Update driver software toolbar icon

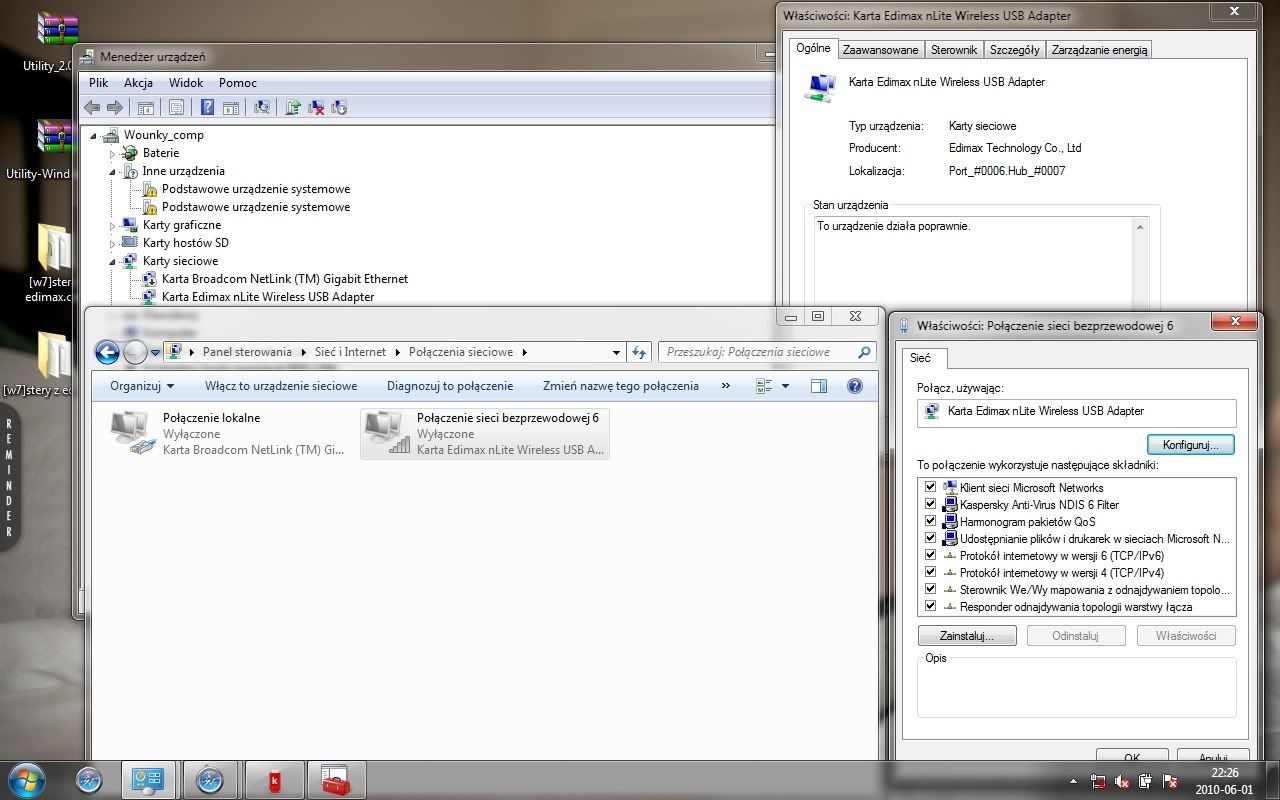pos(293,107)
